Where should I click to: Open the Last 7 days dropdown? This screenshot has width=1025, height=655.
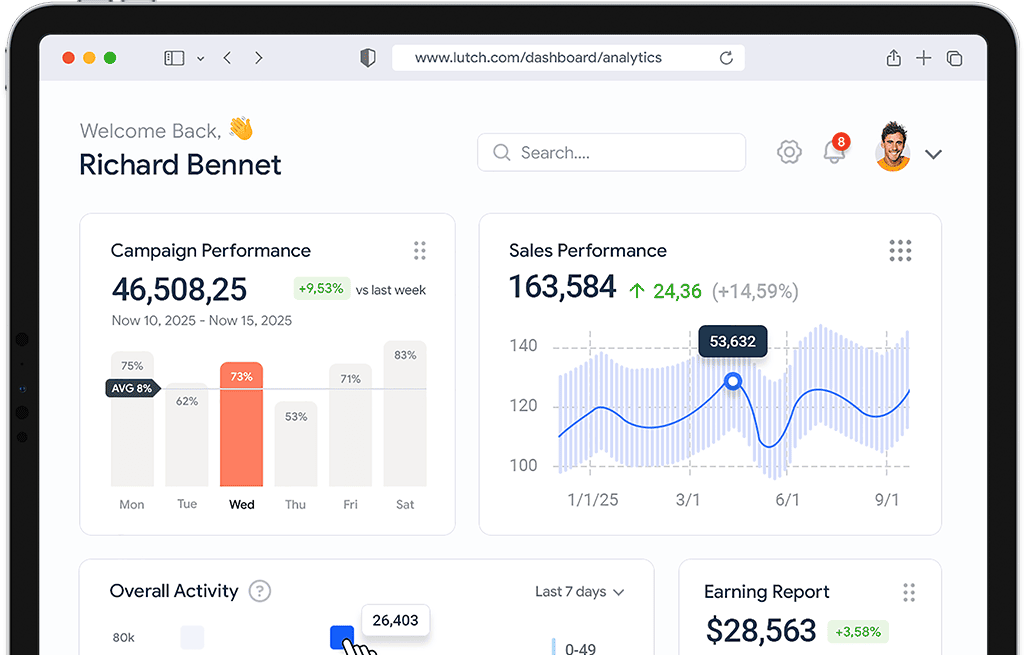coord(579,592)
